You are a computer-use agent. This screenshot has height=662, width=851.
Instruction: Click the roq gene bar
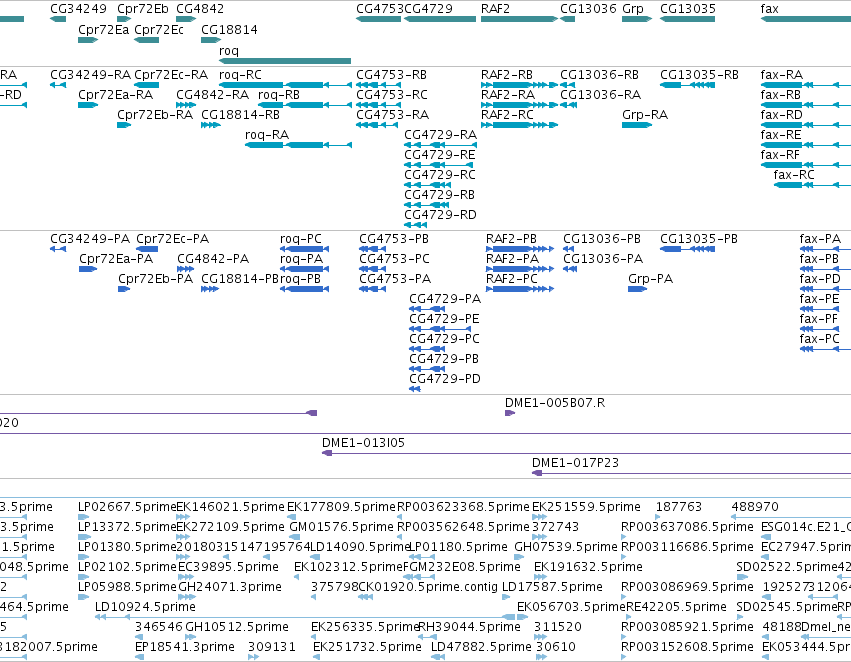click(284, 61)
